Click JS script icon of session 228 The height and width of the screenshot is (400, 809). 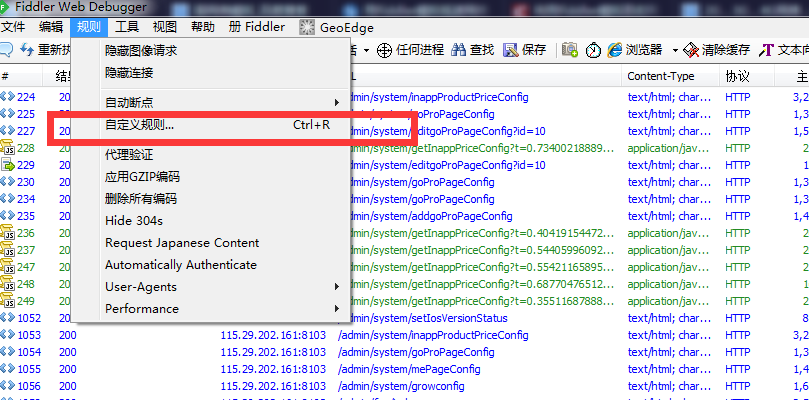pyautogui.click(x=7, y=148)
